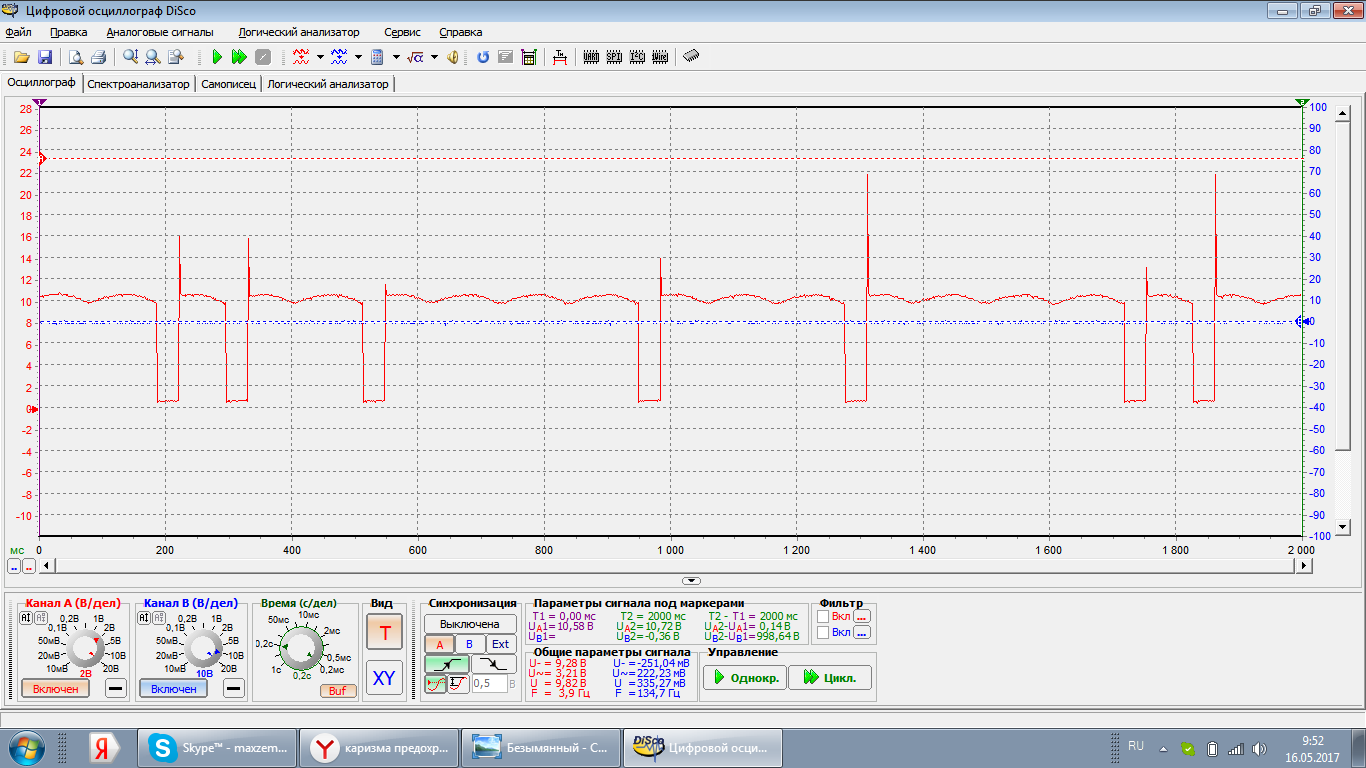Select the SPI decoder chip icon
This screenshot has height=768, width=1366.
614,57
